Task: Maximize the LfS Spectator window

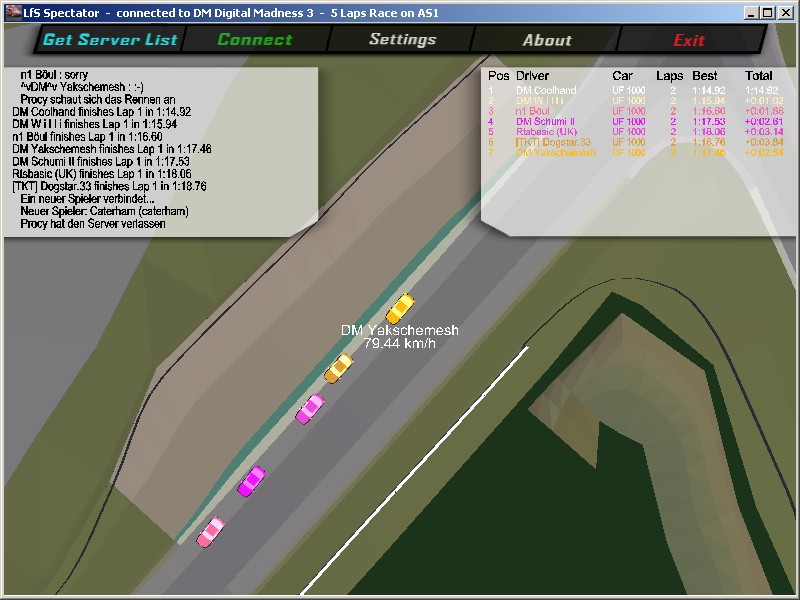Action: [767, 13]
